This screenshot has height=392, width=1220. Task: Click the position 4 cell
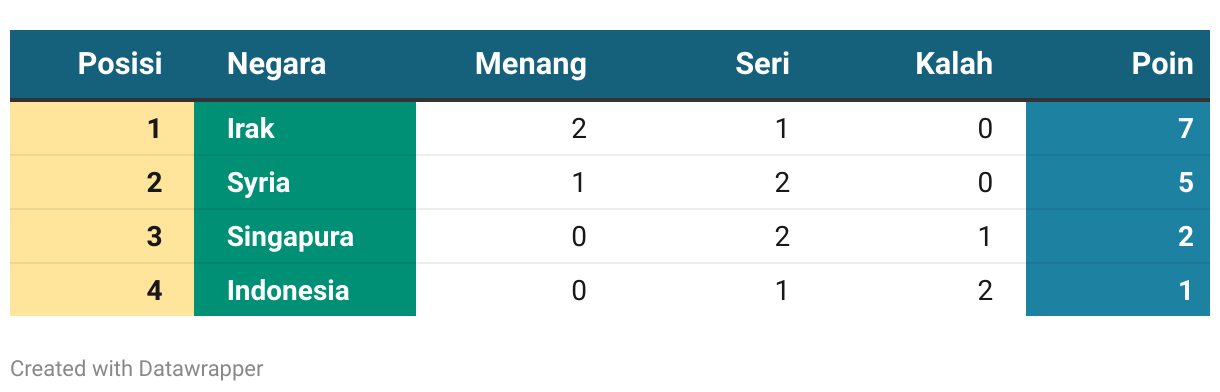(x=102, y=290)
